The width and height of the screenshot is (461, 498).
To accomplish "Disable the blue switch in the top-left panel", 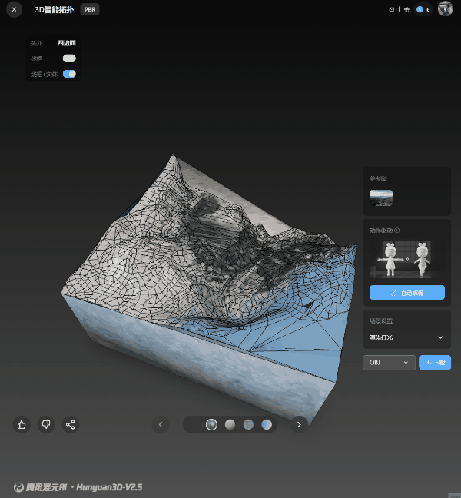I will coord(69,74).
